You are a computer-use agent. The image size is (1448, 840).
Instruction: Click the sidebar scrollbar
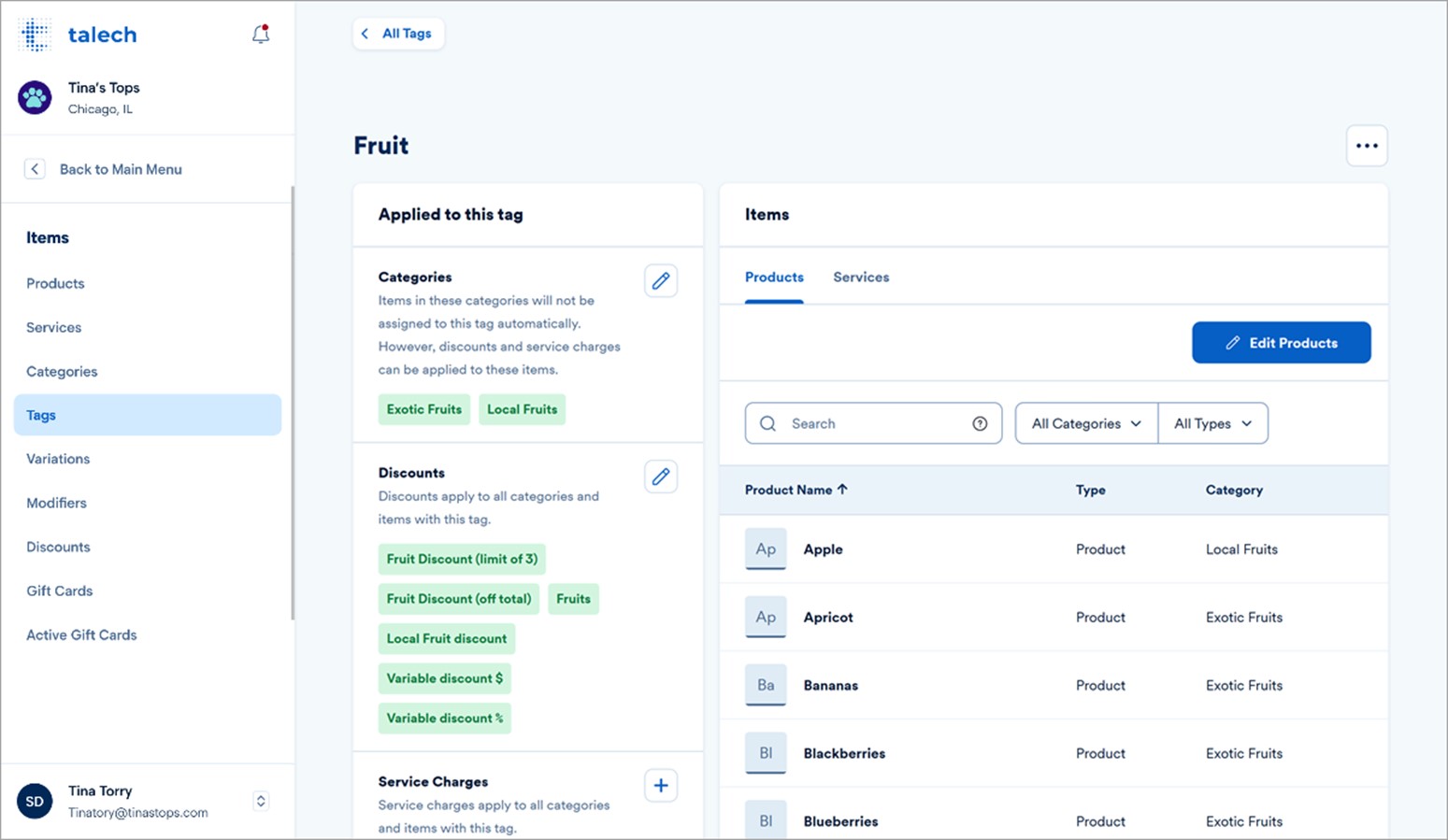click(x=293, y=402)
